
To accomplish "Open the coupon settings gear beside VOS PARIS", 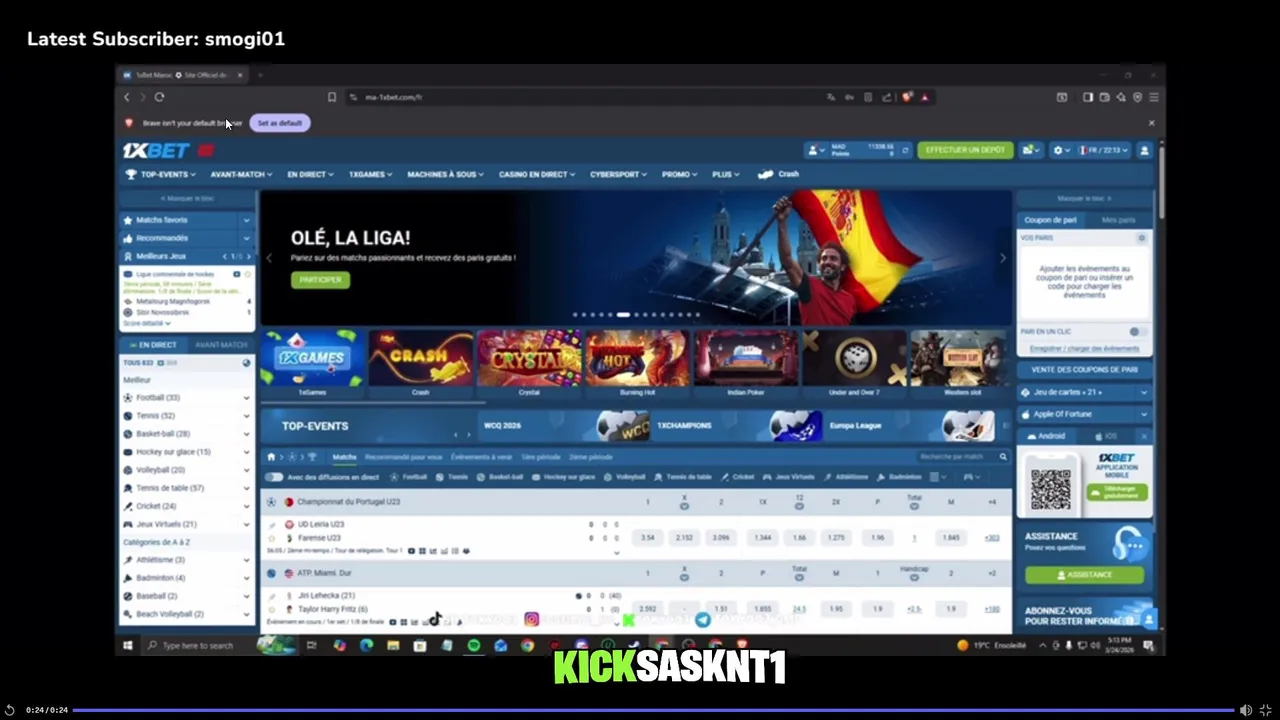I will (1141, 238).
